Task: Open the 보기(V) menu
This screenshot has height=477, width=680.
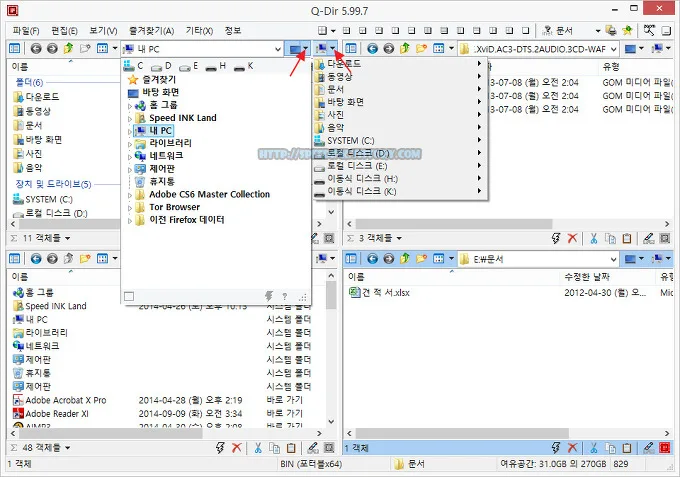Action: point(103,30)
